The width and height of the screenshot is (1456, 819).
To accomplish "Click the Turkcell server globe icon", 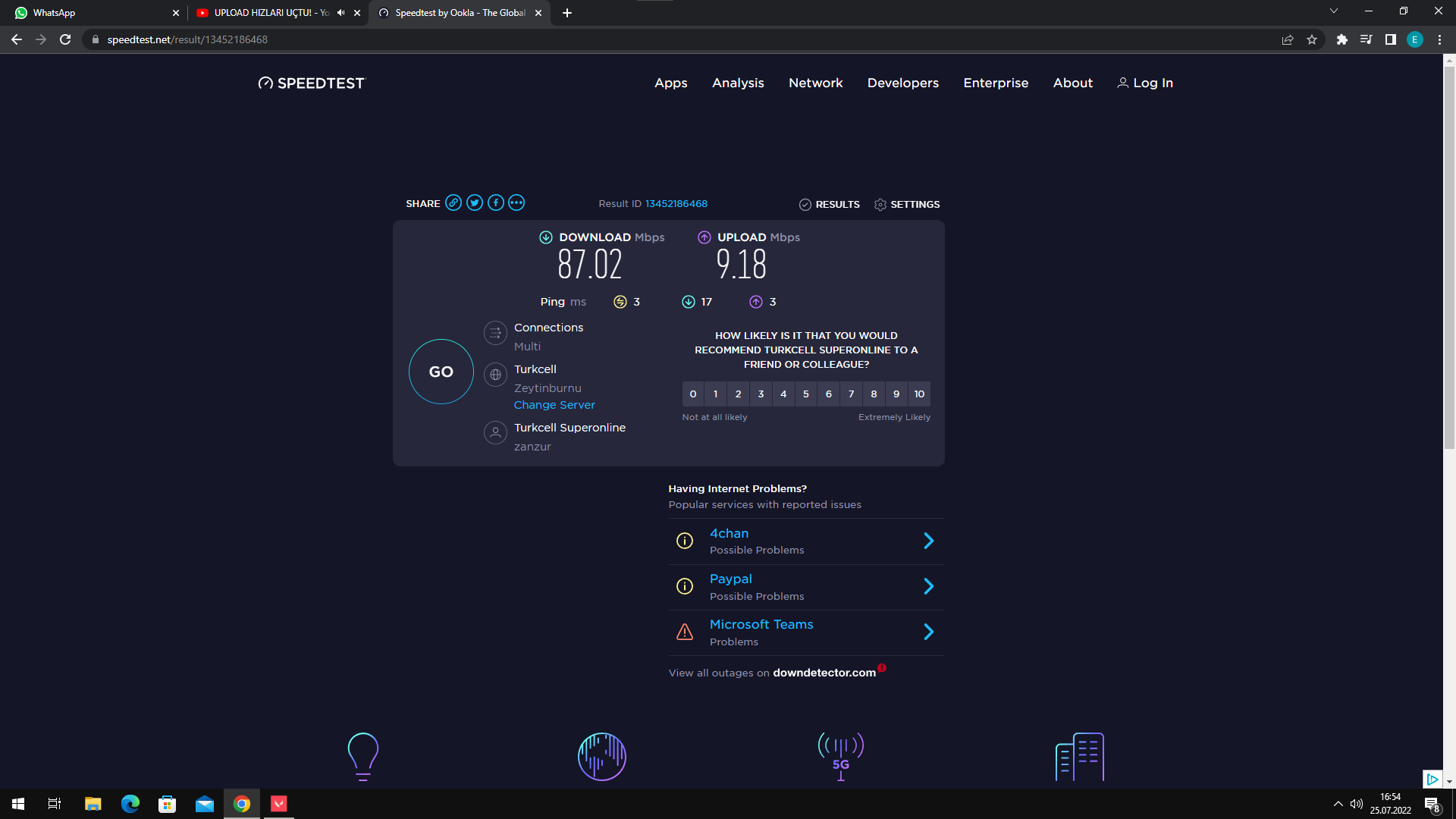I will pyautogui.click(x=495, y=375).
